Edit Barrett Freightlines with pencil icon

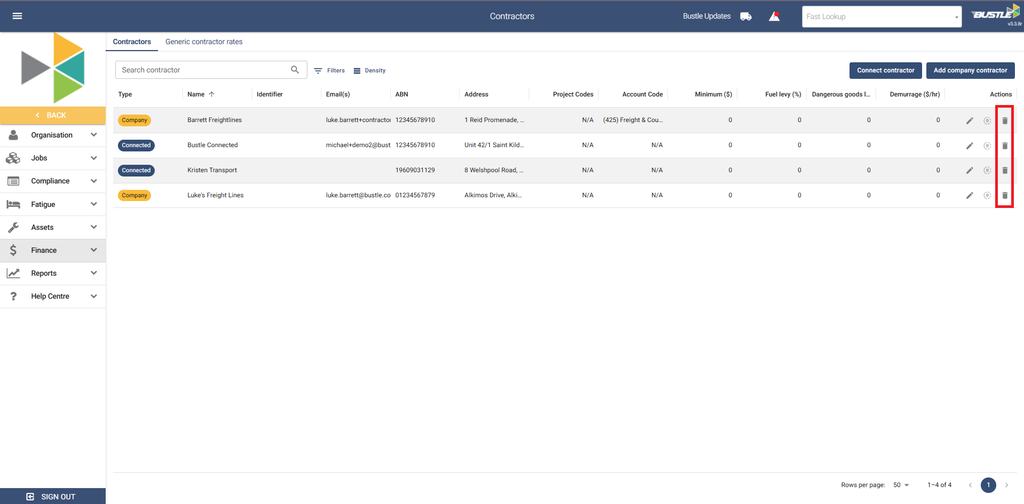(x=970, y=120)
